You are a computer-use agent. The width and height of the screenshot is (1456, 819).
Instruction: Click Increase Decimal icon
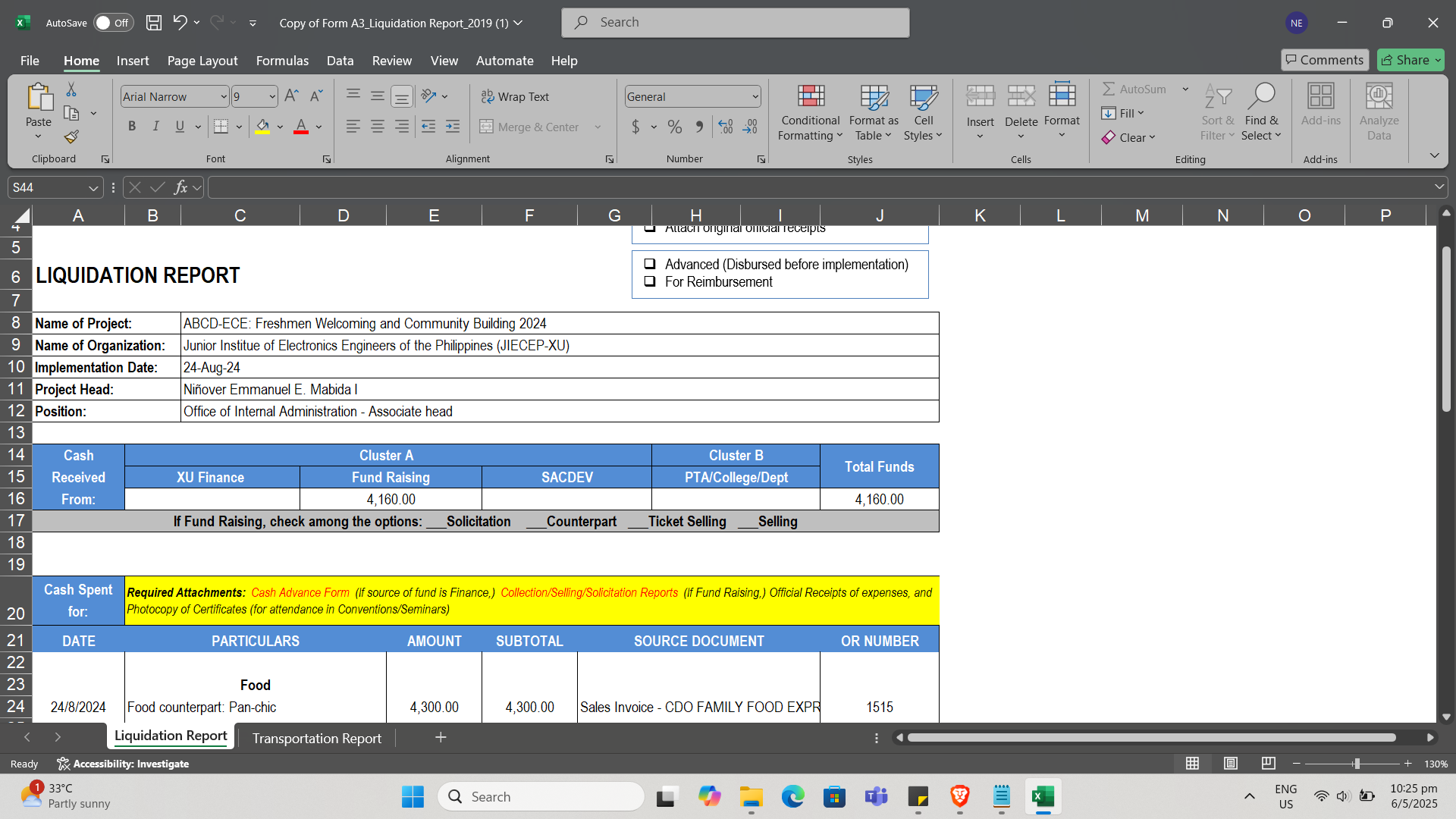click(726, 127)
